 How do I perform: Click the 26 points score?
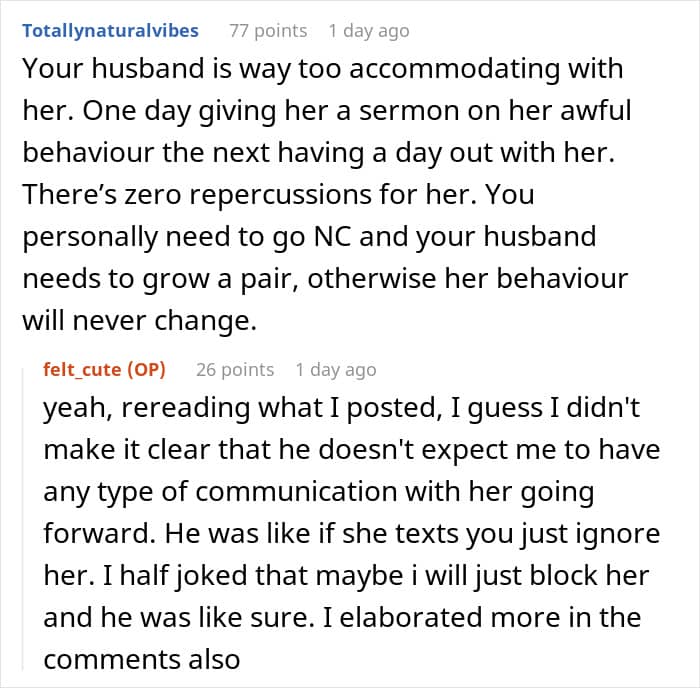point(235,369)
